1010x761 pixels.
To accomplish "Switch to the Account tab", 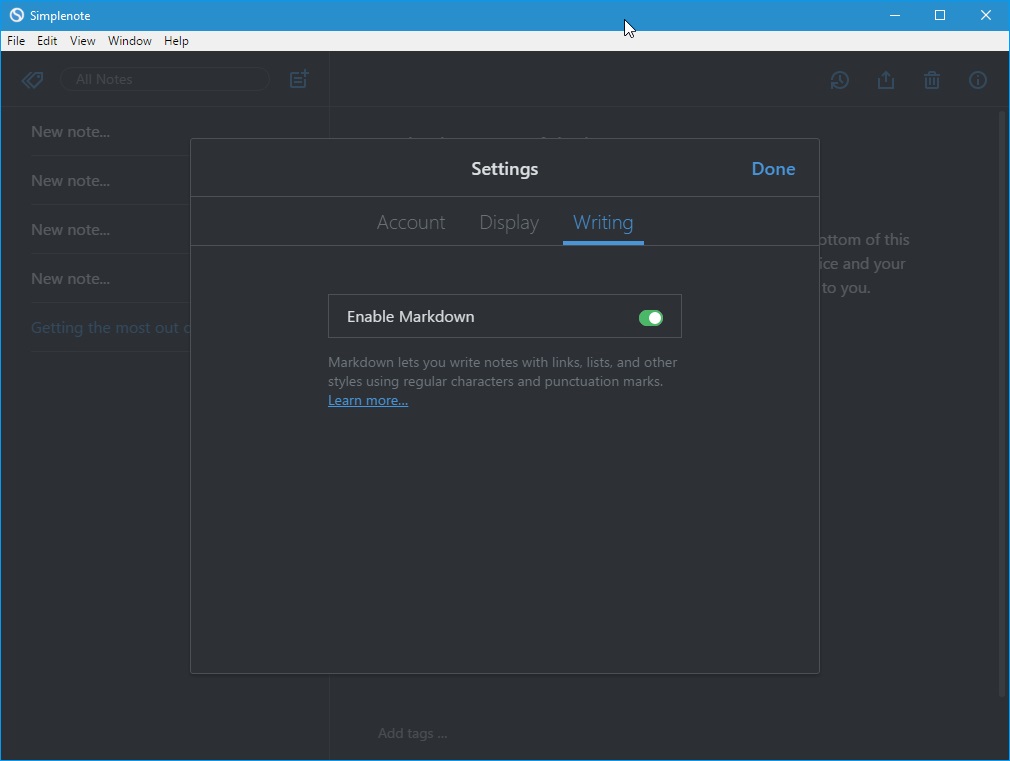I will pos(411,222).
